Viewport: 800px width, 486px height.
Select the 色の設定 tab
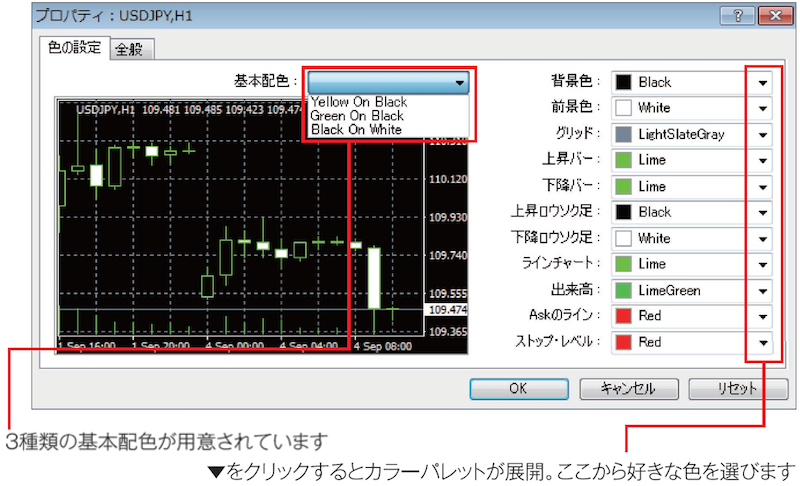74,48
